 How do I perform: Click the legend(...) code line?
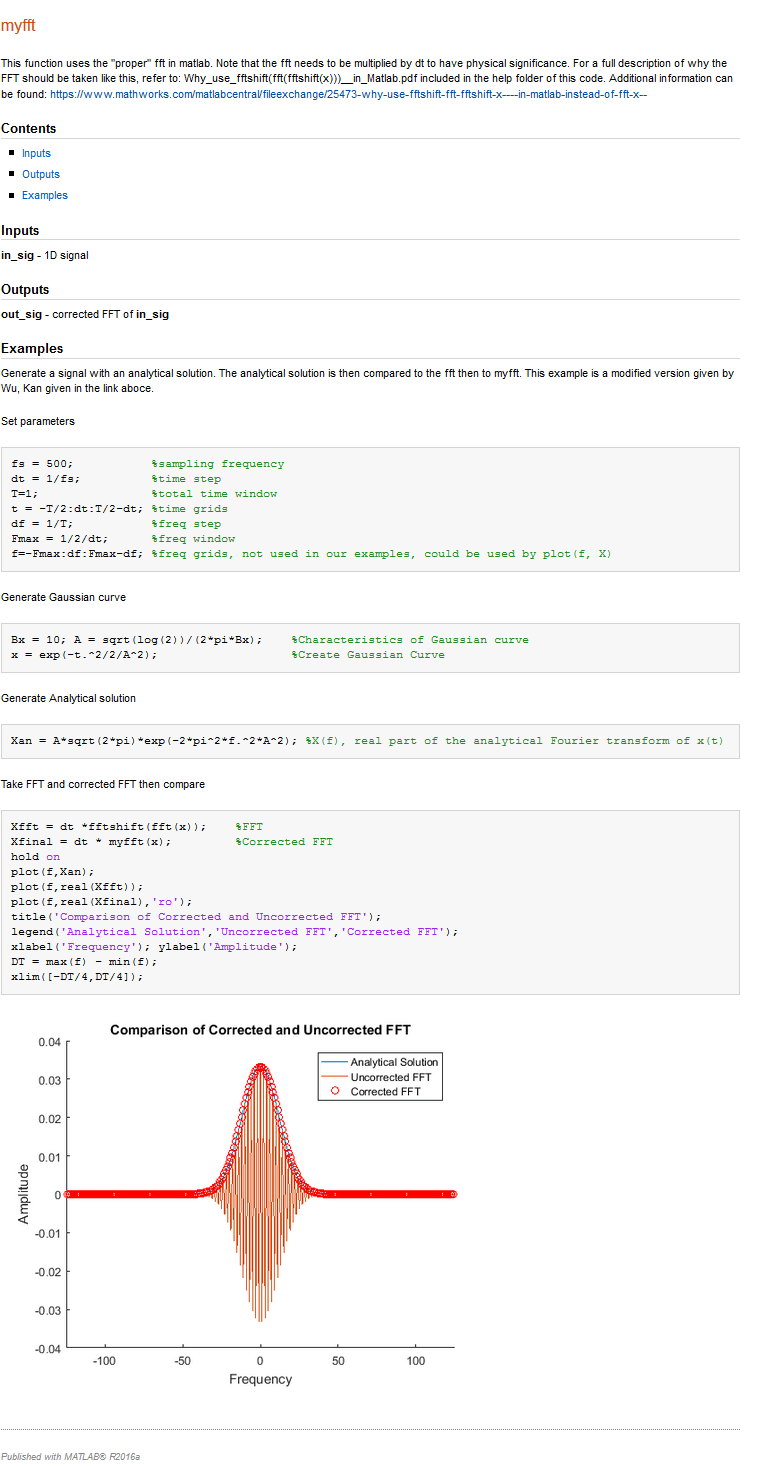[235, 932]
